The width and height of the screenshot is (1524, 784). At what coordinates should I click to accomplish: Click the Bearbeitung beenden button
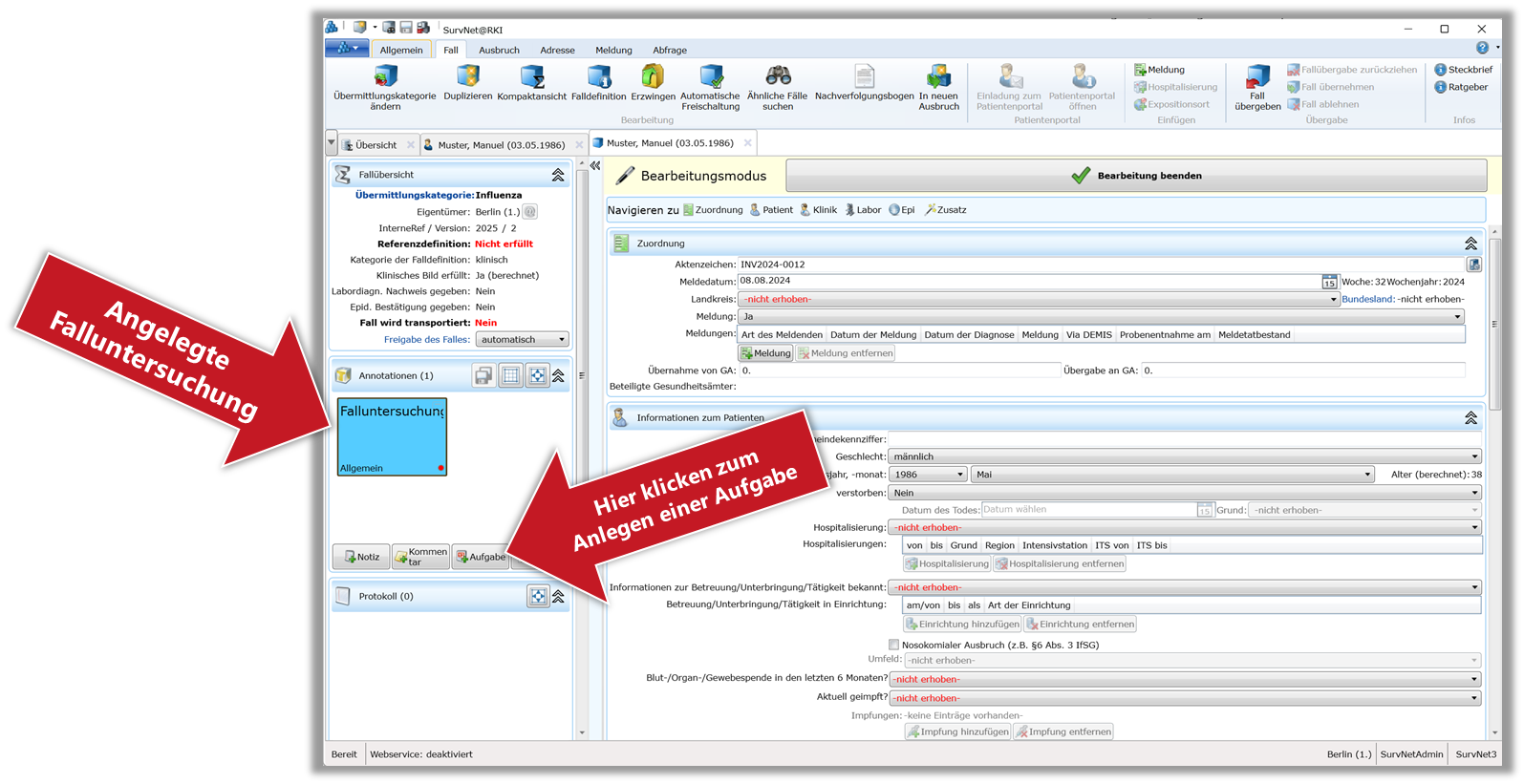tap(1136, 176)
